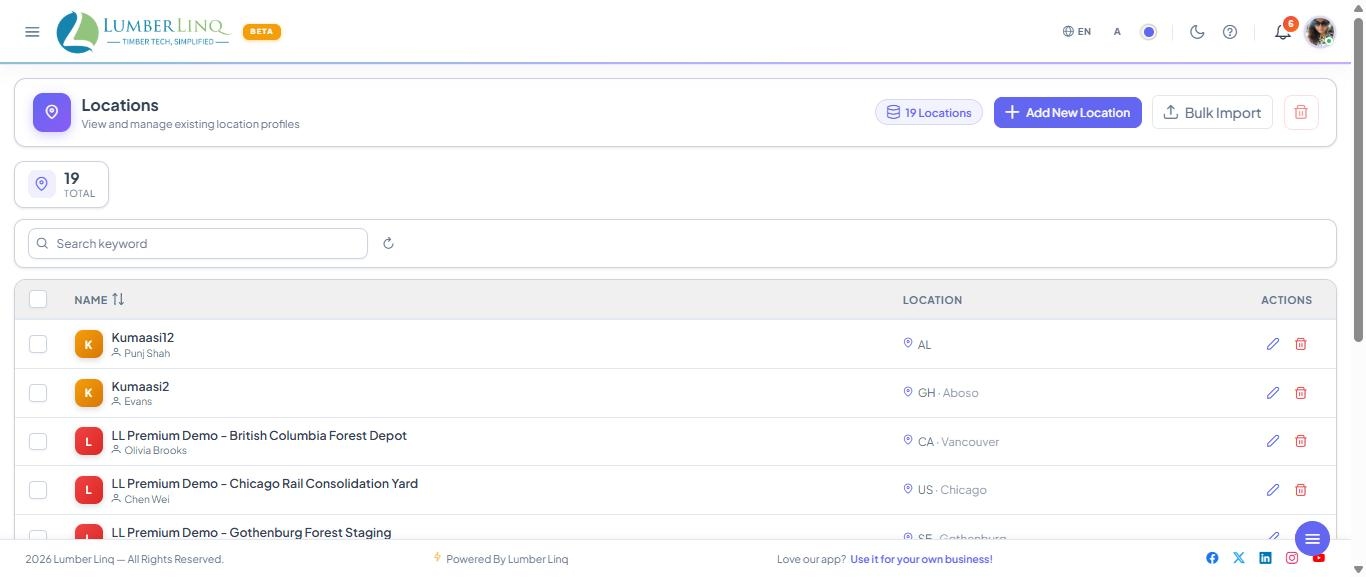Click the header bulk delete trash button

coord(1301,112)
